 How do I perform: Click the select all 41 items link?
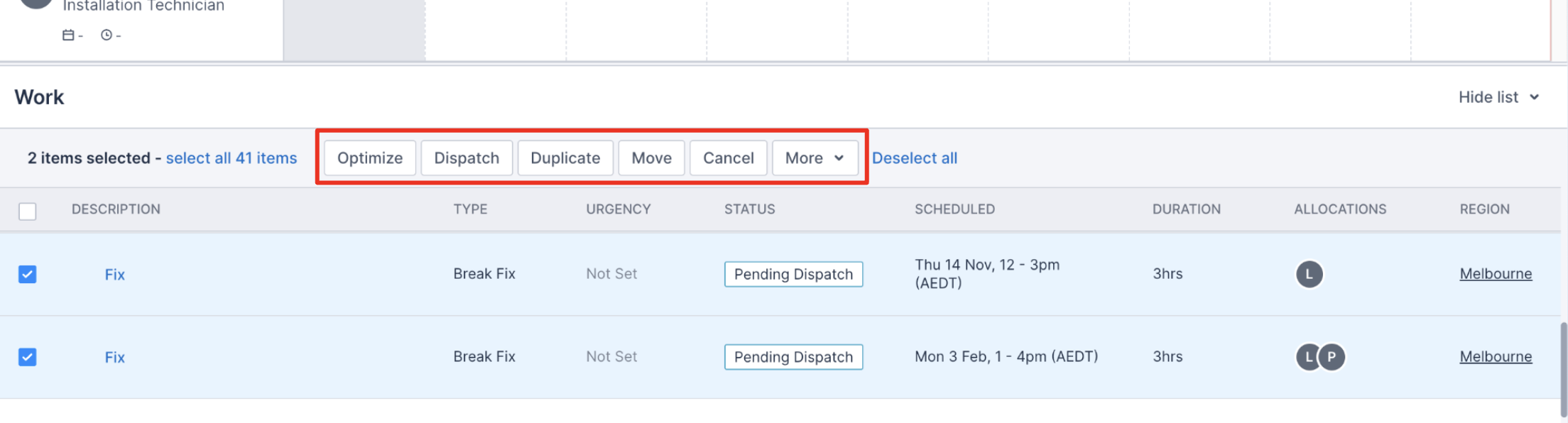pos(232,158)
